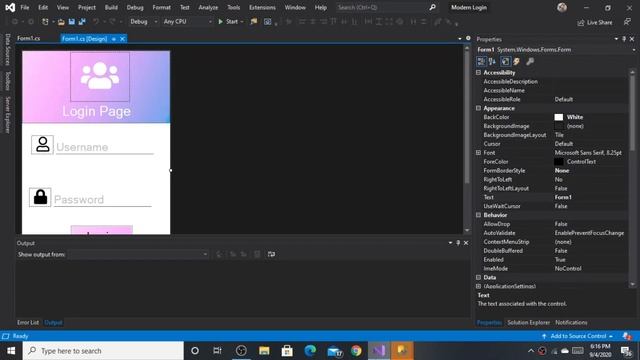Click Add to Source Control
Image resolution: width=640 pixels, height=360 pixels.
(578, 336)
